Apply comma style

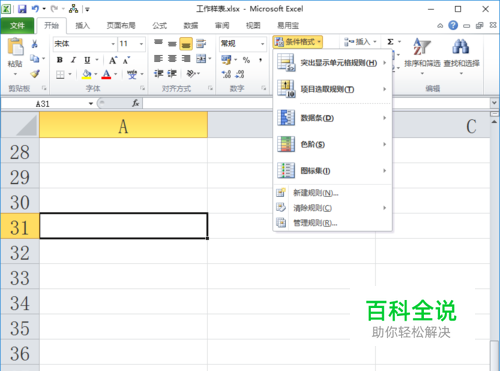click(x=260, y=60)
